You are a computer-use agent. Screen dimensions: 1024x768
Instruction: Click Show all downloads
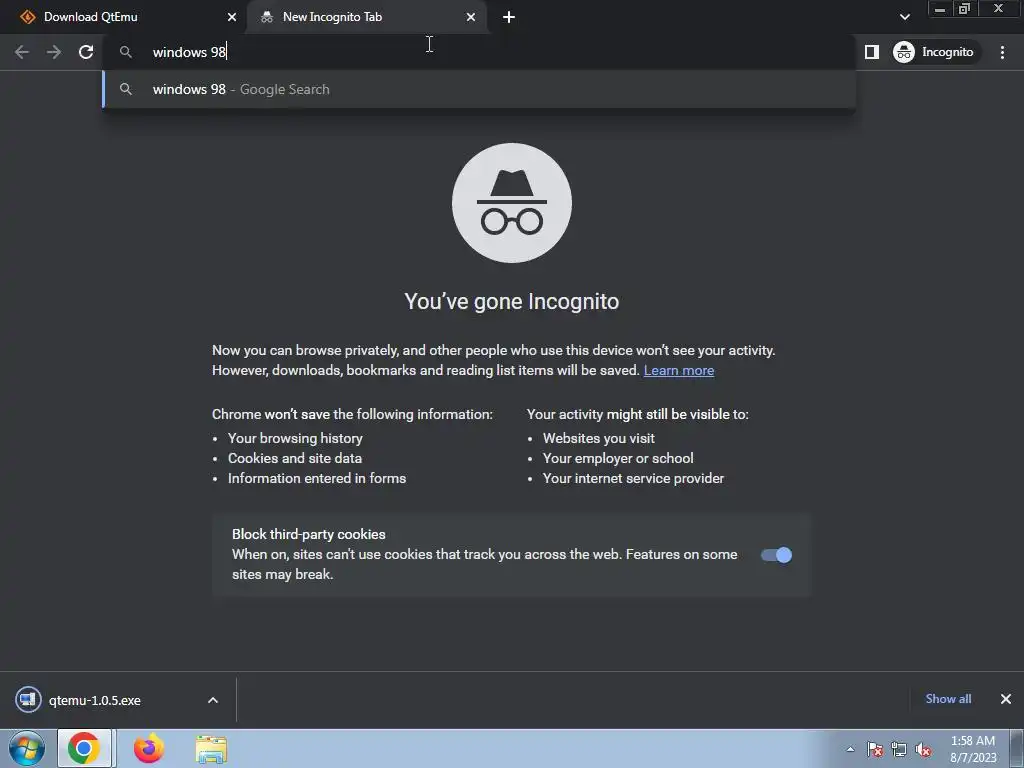[x=948, y=699]
